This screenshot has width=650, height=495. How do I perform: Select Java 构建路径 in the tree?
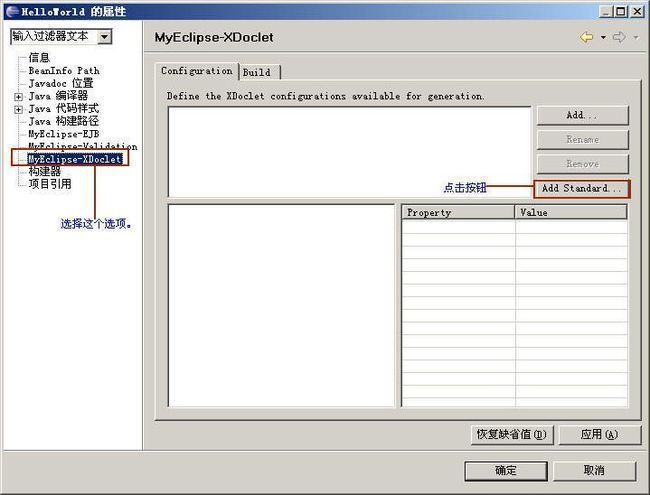click(64, 121)
